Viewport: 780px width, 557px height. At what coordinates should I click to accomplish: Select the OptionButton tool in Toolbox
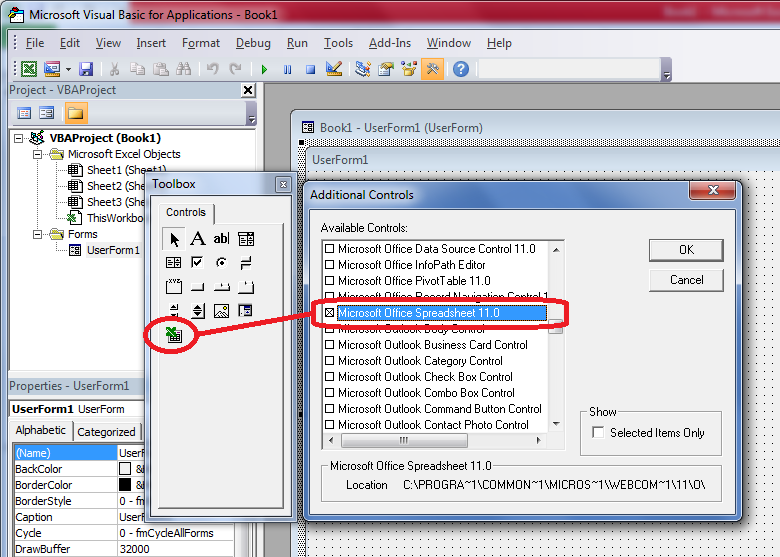(221, 263)
